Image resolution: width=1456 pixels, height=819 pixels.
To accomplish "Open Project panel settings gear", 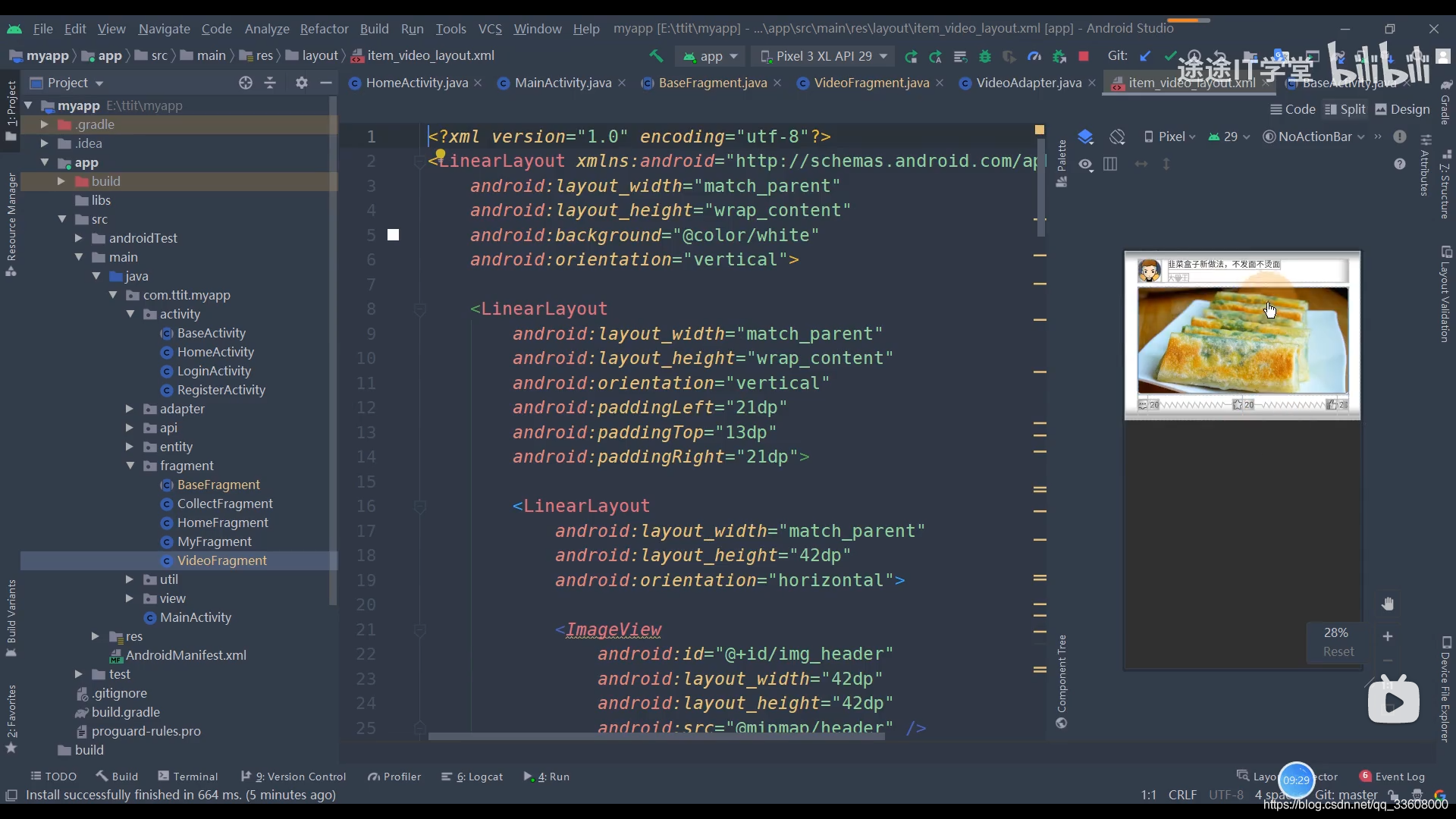I will click(302, 83).
